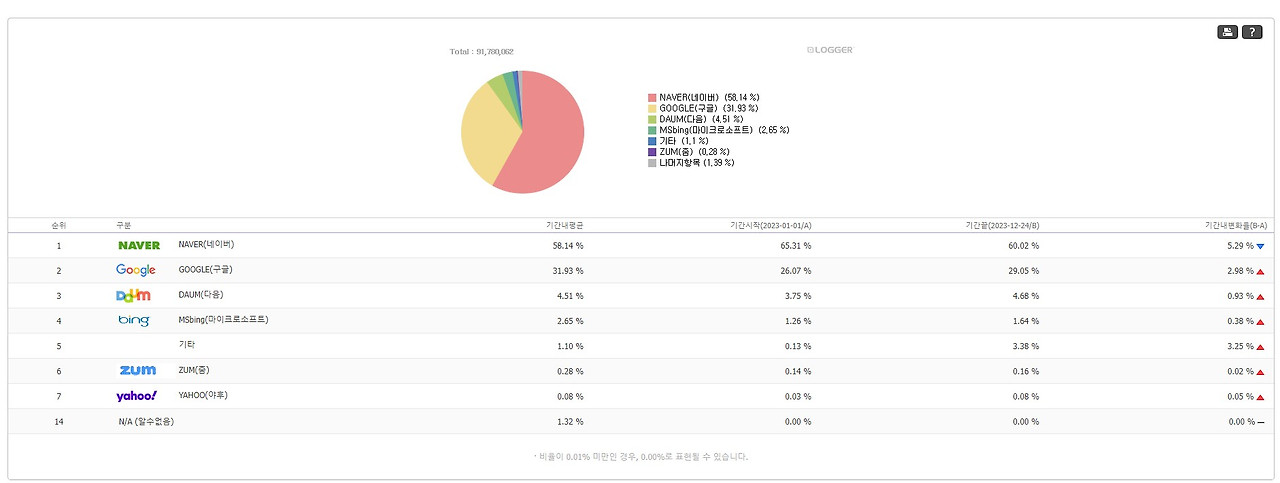Screen dimensions: 1280x483
Task: Click the 26.07 % period start cell
Action: [x=795, y=271]
